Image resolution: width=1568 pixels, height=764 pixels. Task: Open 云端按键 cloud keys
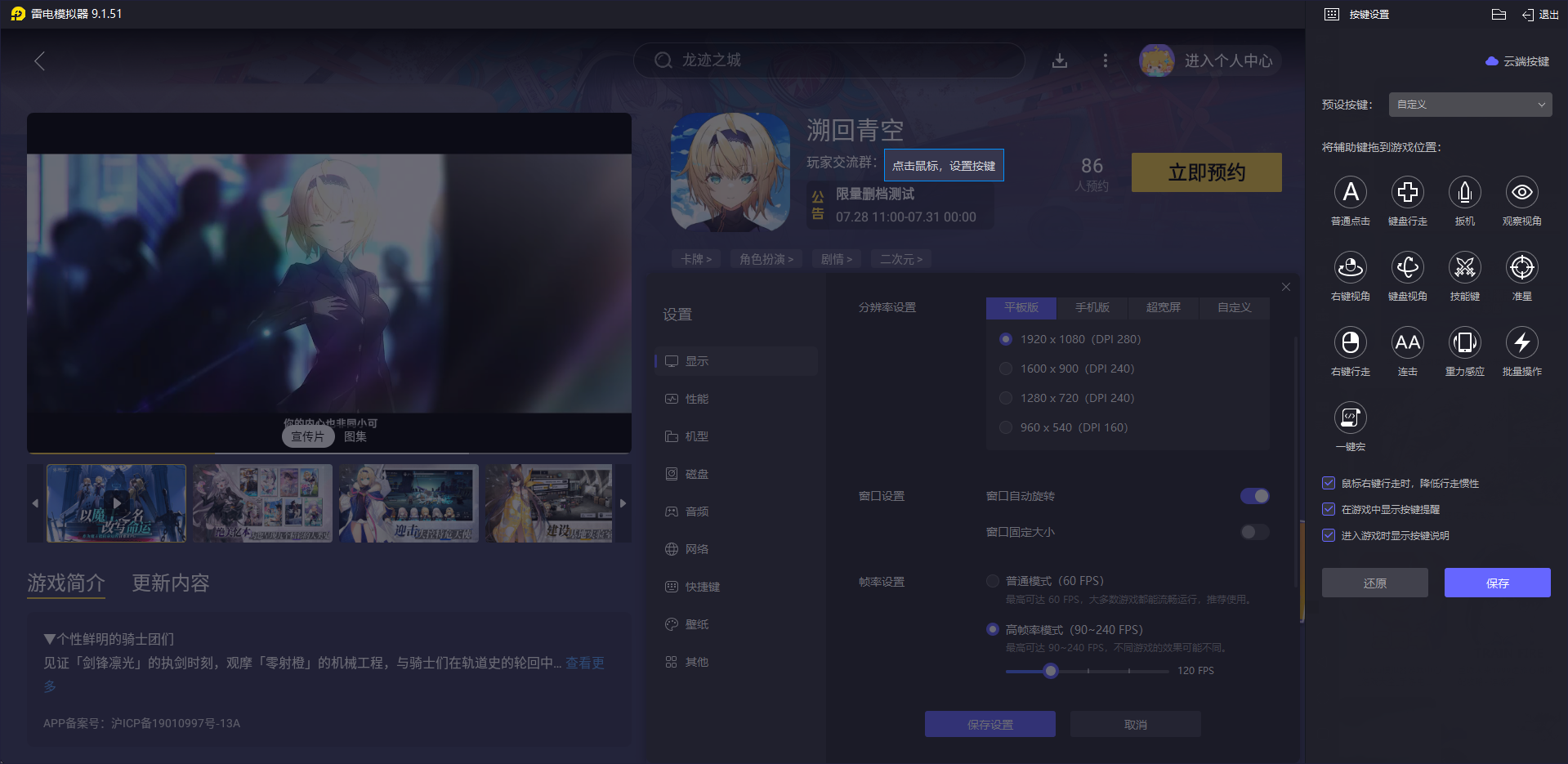[x=1517, y=61]
